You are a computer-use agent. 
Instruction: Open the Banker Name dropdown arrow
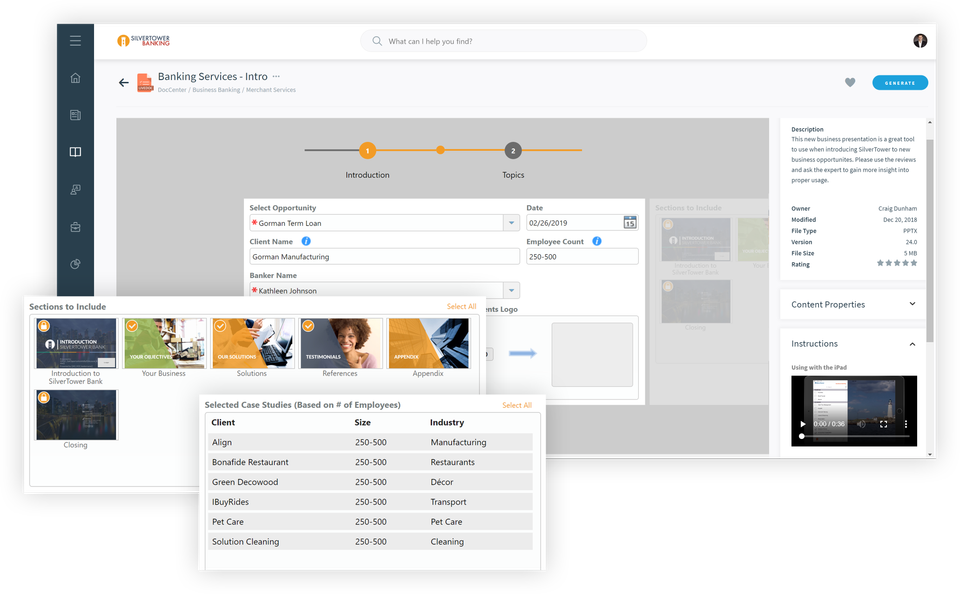pos(511,291)
